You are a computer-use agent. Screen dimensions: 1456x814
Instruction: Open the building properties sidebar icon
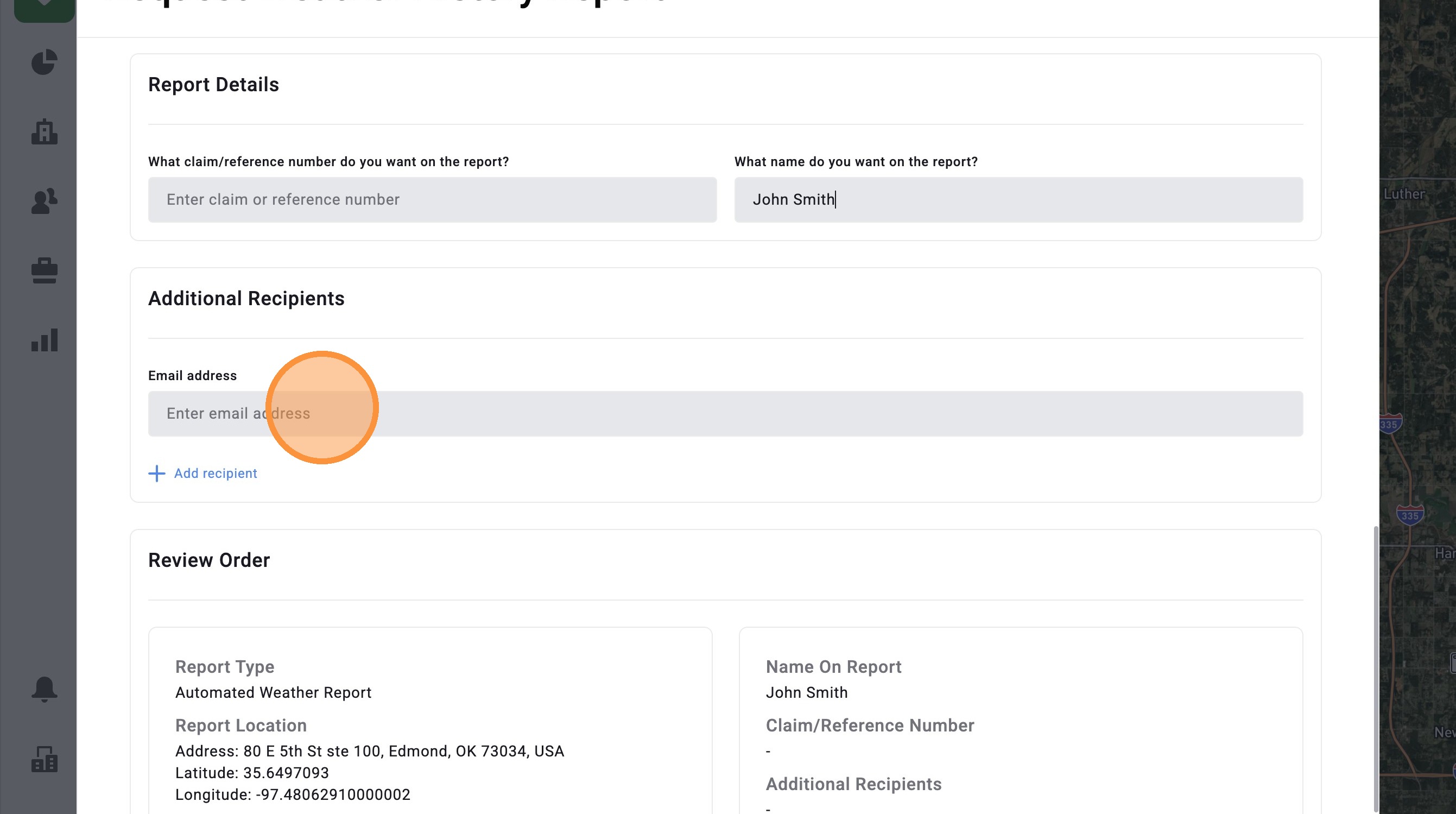point(44,131)
